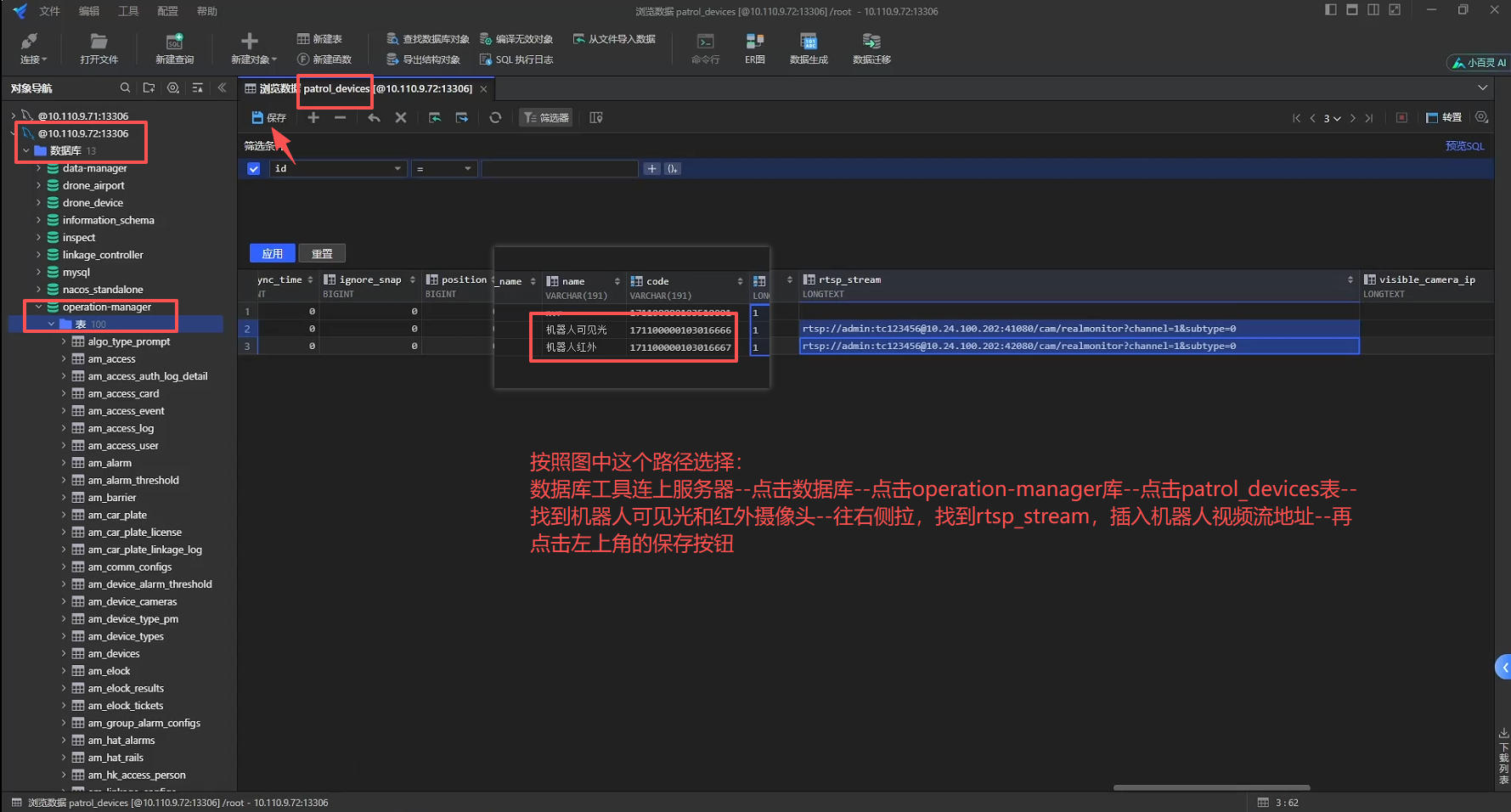The image size is (1511, 812).
Task: Click the refresh data icon
Action: coord(495,118)
